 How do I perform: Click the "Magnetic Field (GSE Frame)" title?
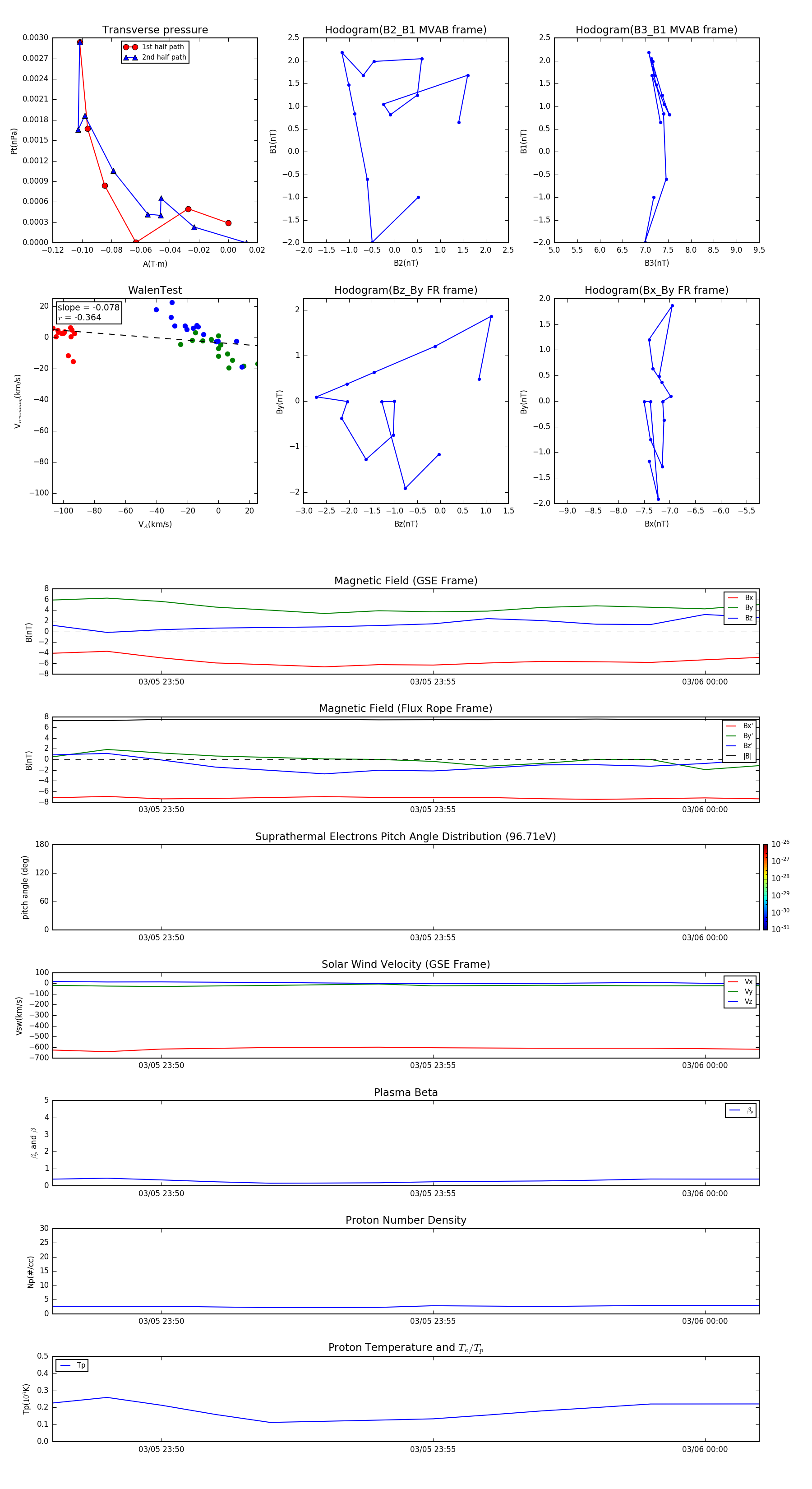coord(406,580)
